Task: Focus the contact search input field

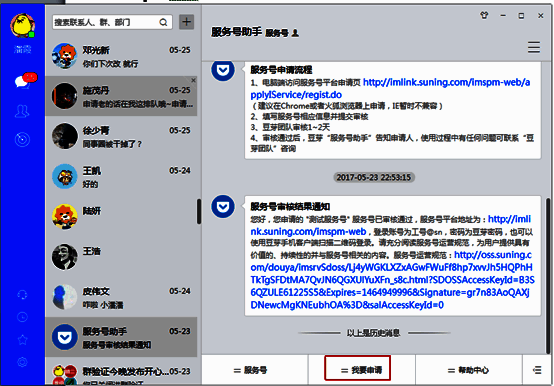Action: pyautogui.click(x=112, y=22)
